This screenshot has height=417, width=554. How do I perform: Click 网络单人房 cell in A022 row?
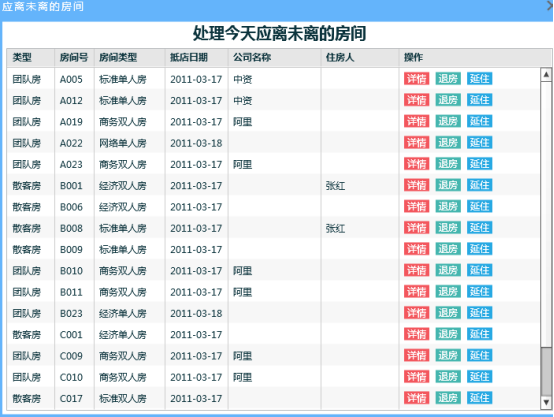point(123,143)
